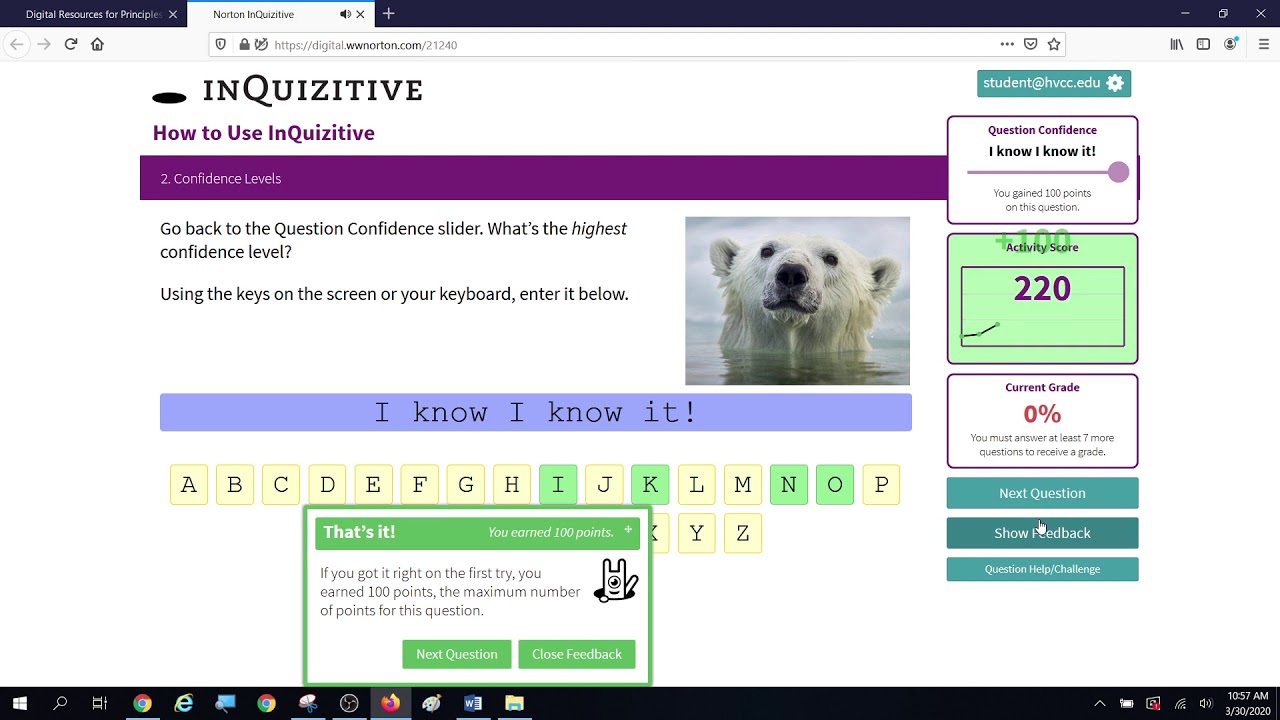Go to the Firefox home page
The width and height of the screenshot is (1280, 720).
(x=97, y=44)
